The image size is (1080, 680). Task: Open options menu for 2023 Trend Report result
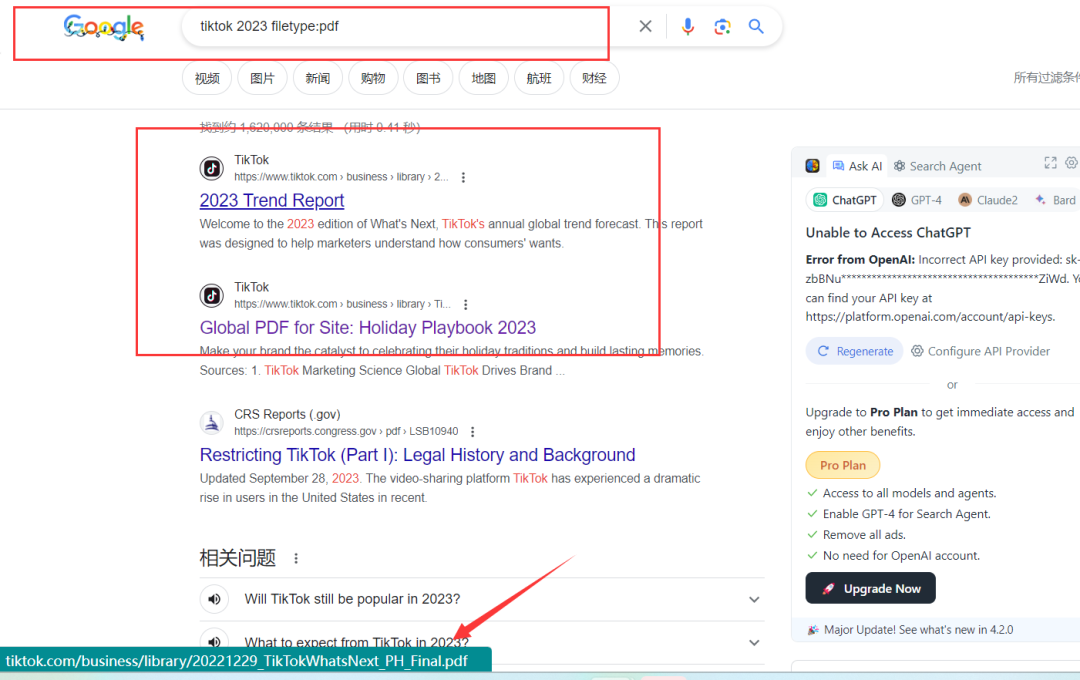coord(464,177)
